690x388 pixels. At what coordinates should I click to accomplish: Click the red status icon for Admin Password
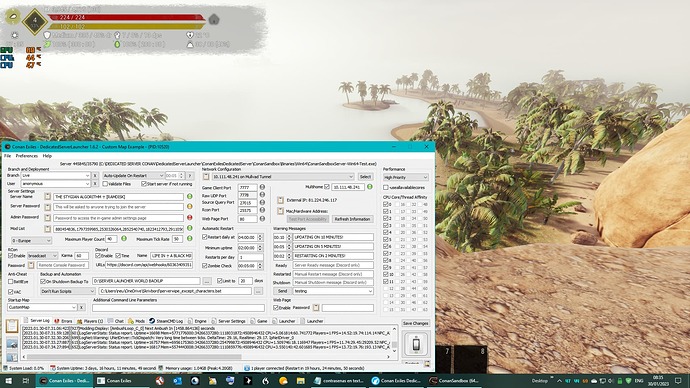[x=190, y=217]
